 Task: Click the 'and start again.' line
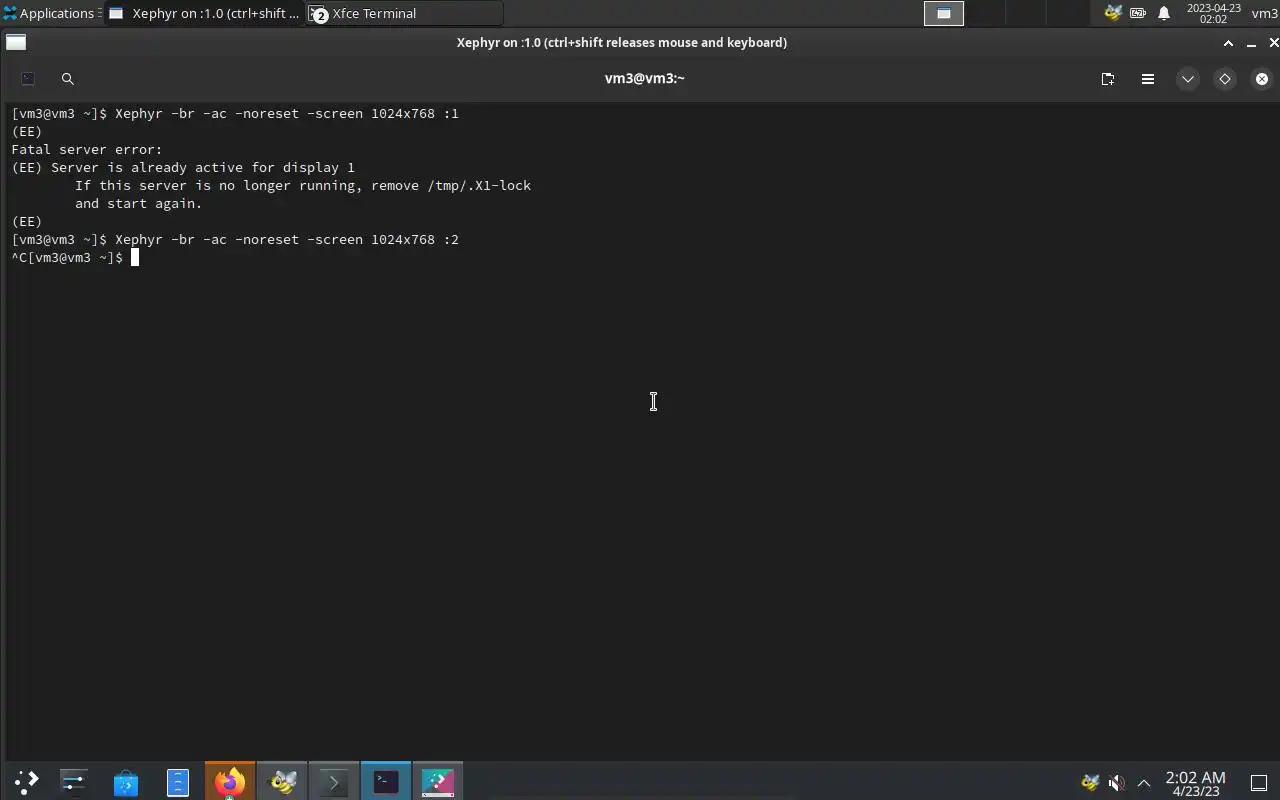[139, 204]
